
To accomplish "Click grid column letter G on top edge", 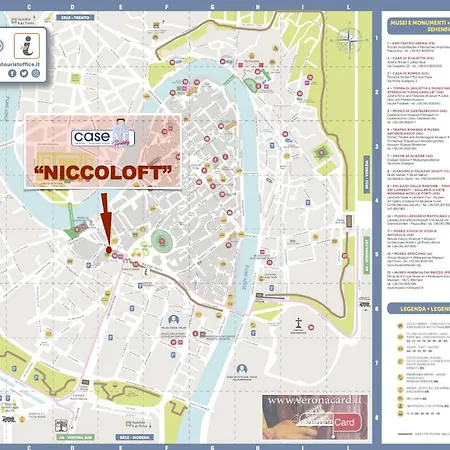I will 213,7.
